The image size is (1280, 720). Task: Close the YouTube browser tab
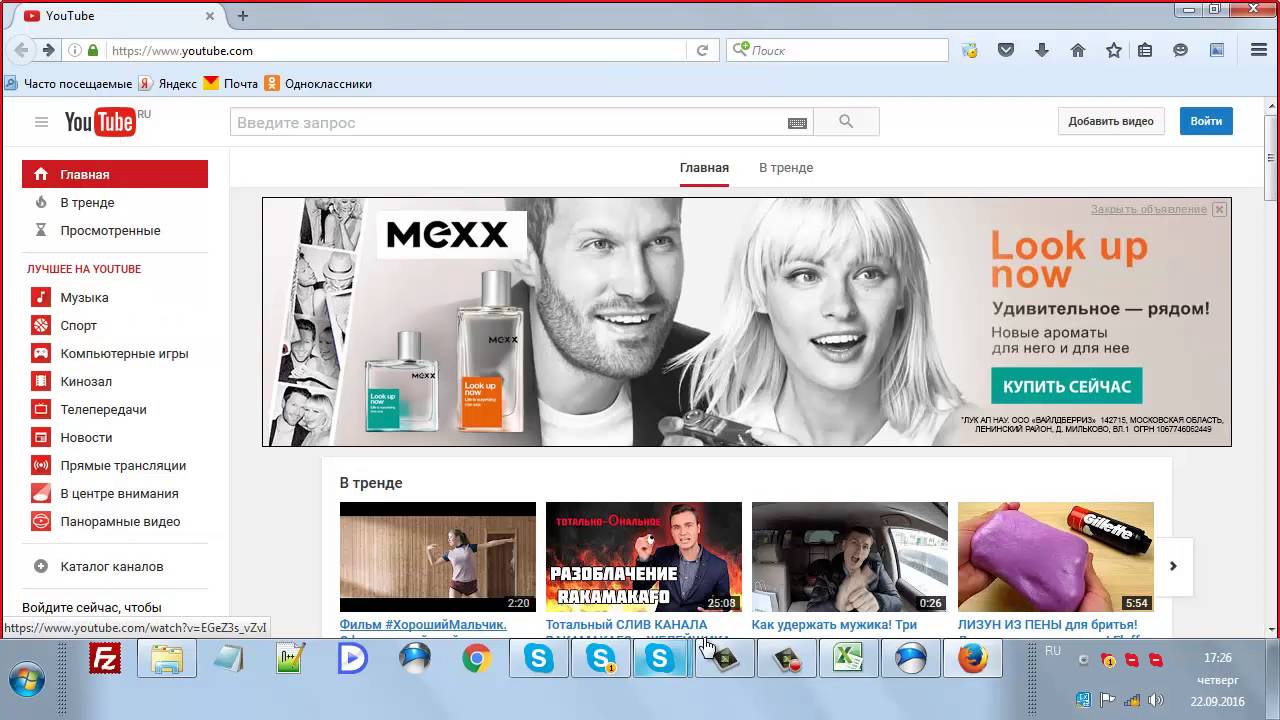click(x=210, y=16)
